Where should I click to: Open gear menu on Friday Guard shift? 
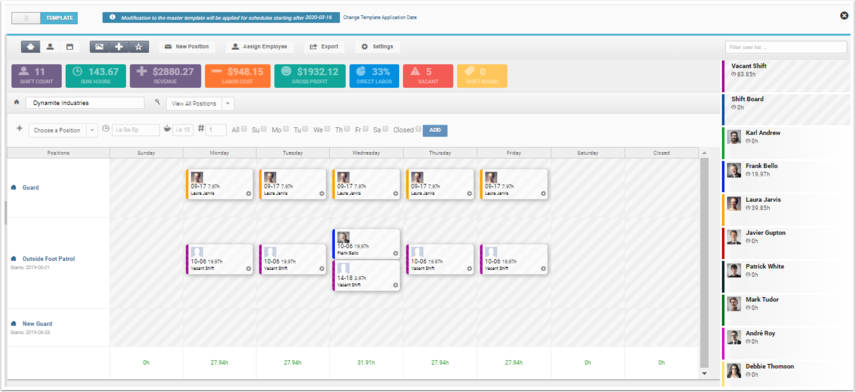pyautogui.click(x=543, y=194)
